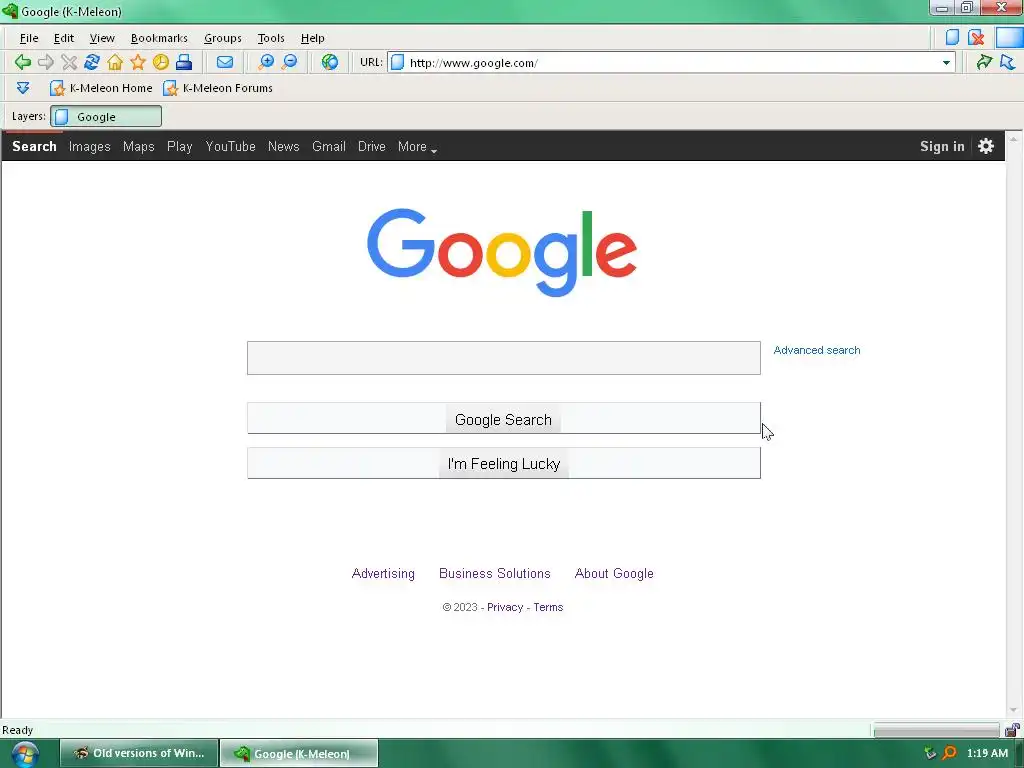The image size is (1024, 768).
Task: Go to Play in Google bar
Action: point(180,146)
